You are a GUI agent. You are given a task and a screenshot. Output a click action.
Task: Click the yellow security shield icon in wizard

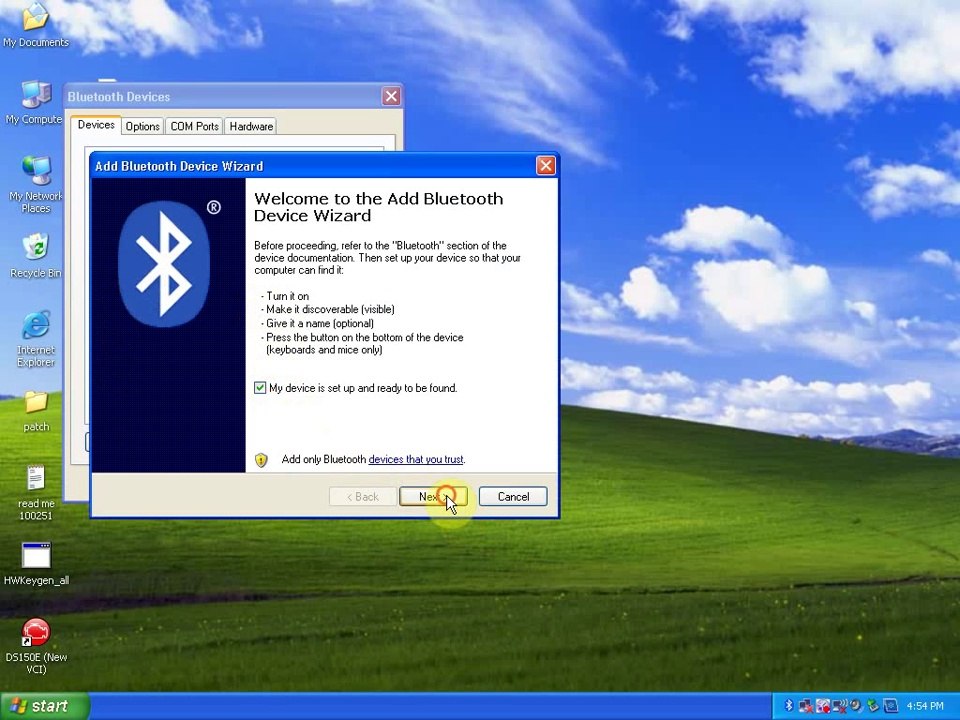coord(261,460)
